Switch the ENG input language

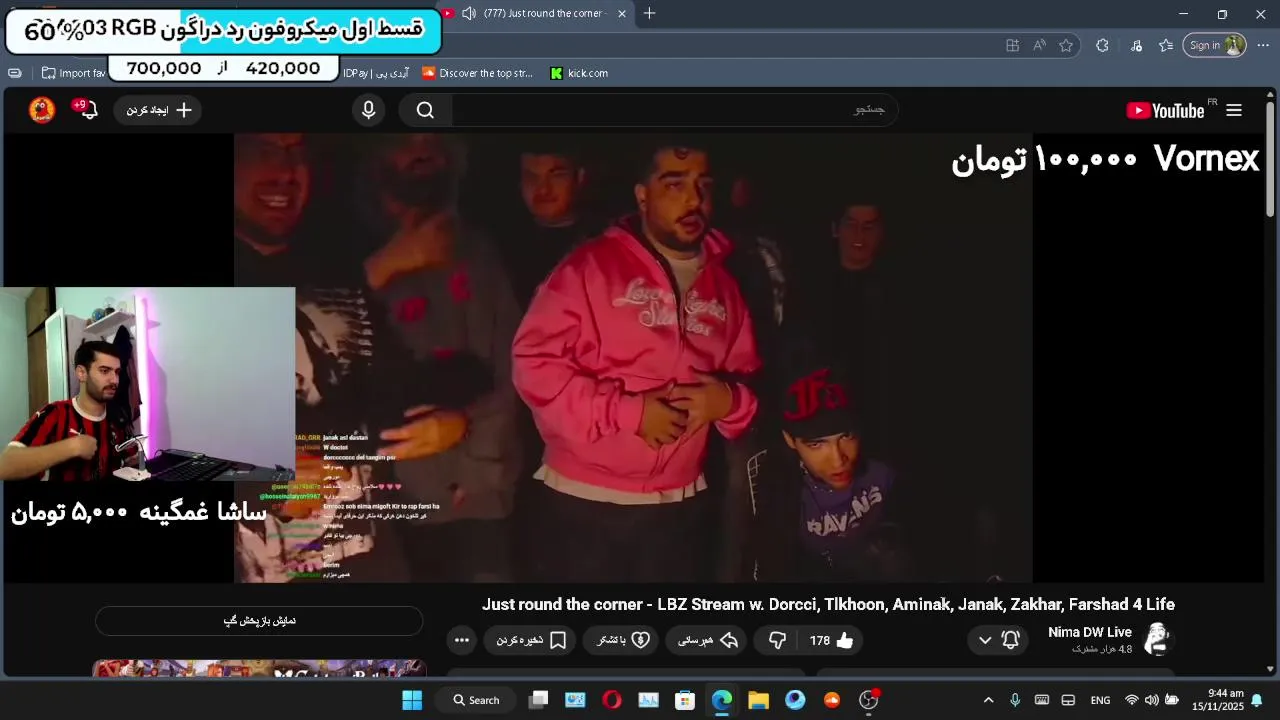click(x=1100, y=700)
